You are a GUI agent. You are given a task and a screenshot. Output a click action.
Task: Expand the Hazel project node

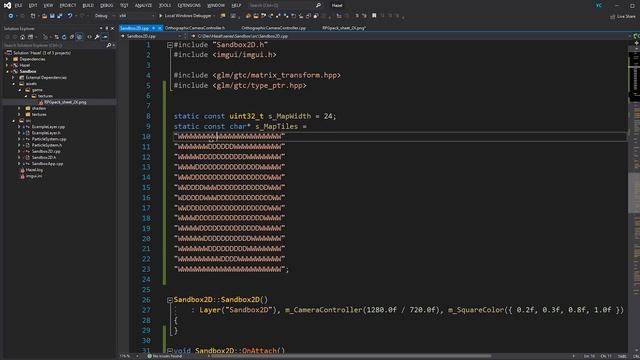[x=7, y=65]
